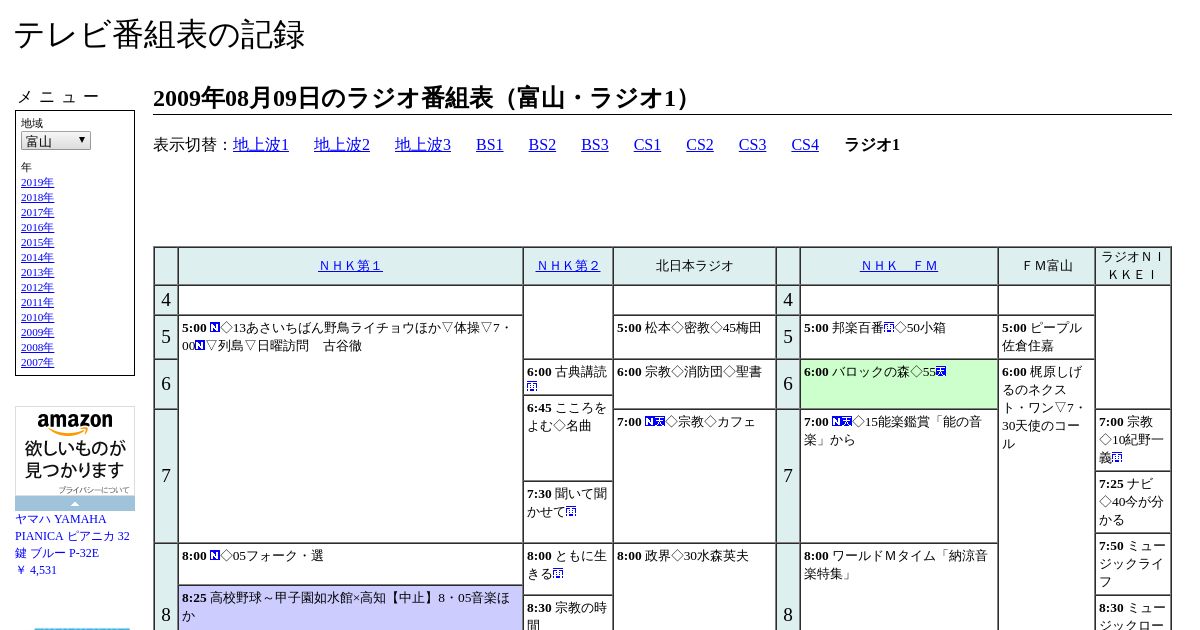Viewport: 1200px width, 630px height.
Task: Open the 2019年 archive link
Action: [37, 182]
